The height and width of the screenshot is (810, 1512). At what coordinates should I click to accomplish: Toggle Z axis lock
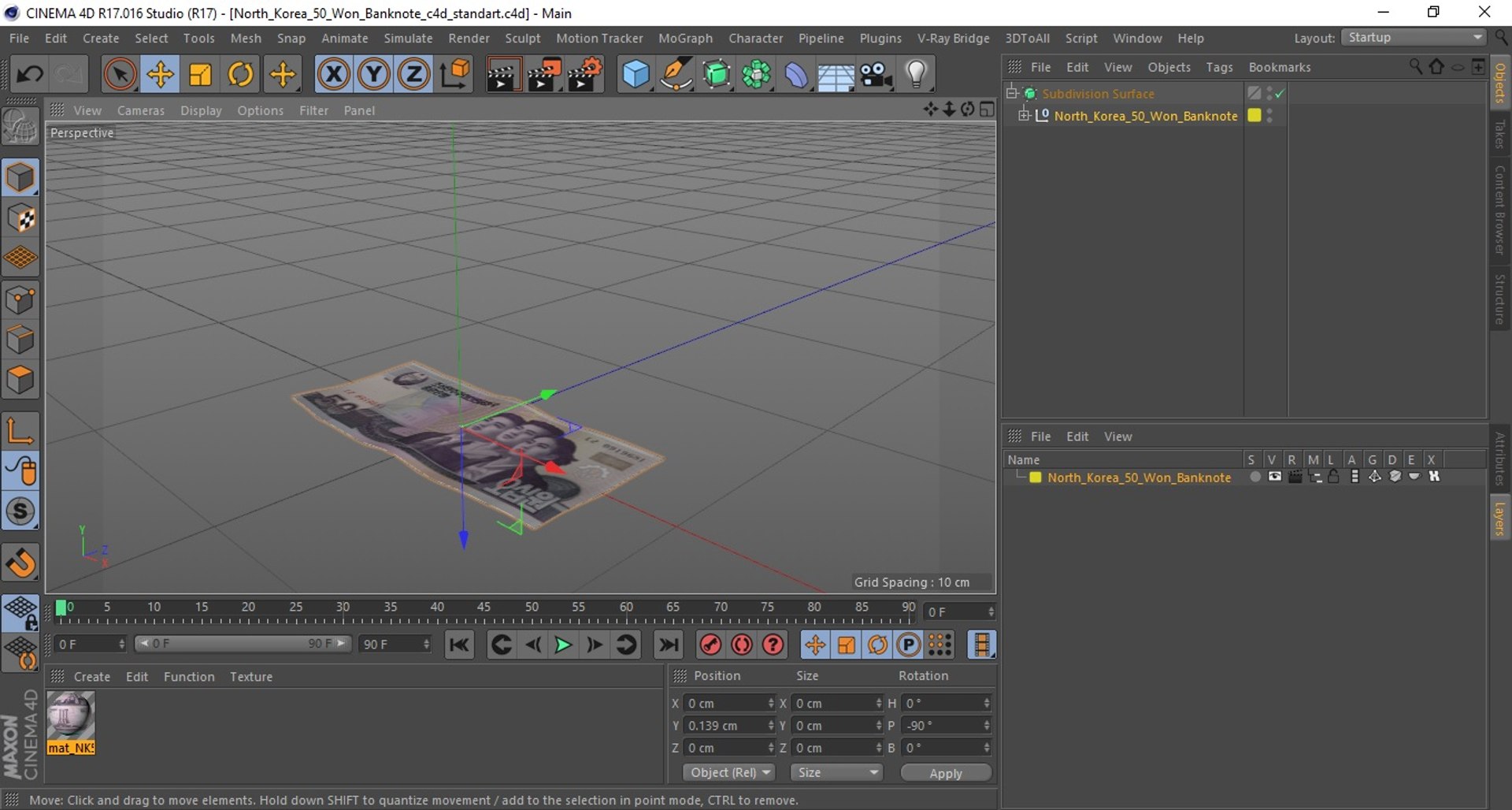click(414, 75)
